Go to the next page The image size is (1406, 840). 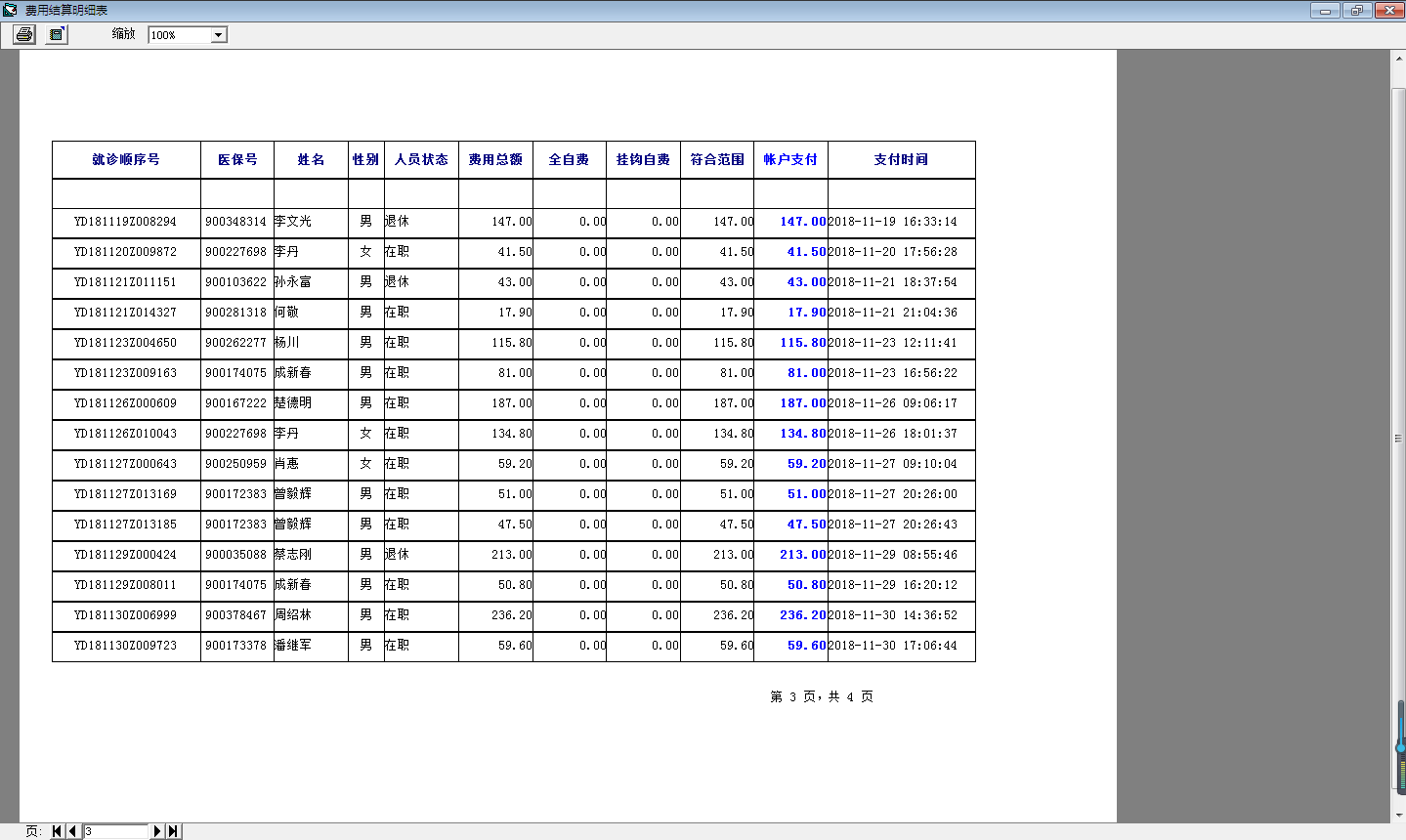pyautogui.click(x=156, y=831)
